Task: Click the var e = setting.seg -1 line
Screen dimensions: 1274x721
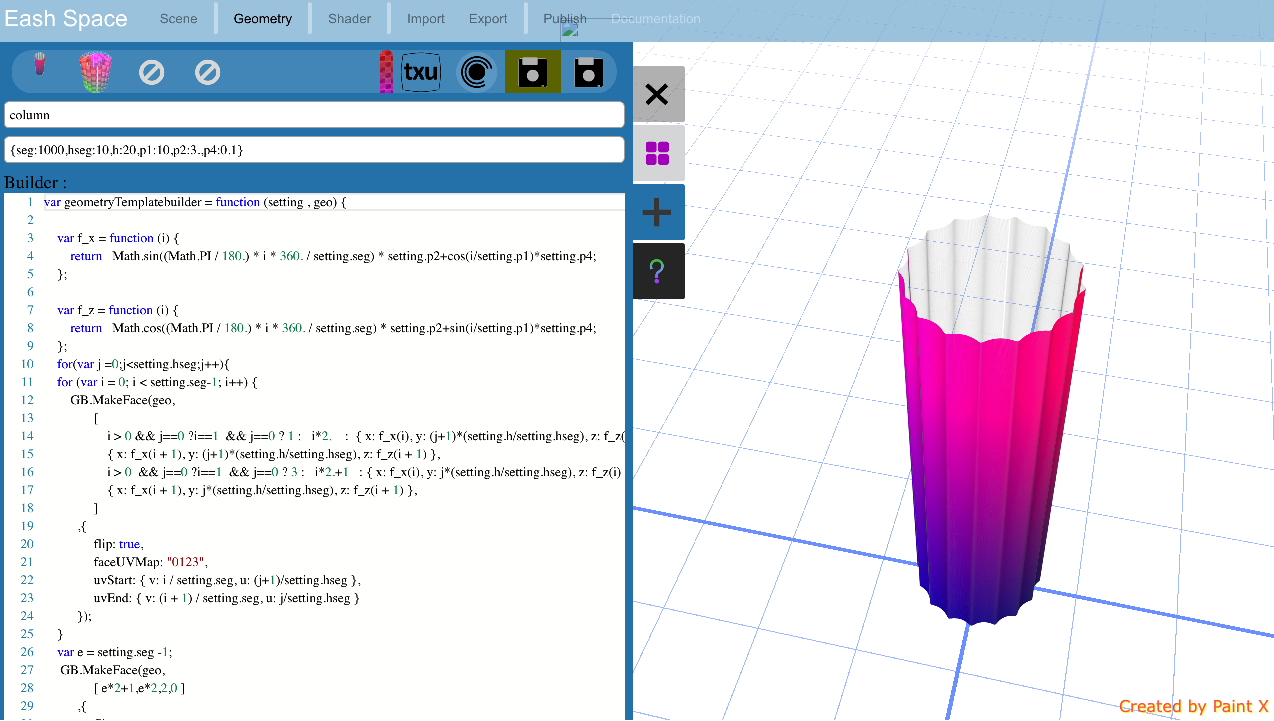Action: click(x=115, y=652)
